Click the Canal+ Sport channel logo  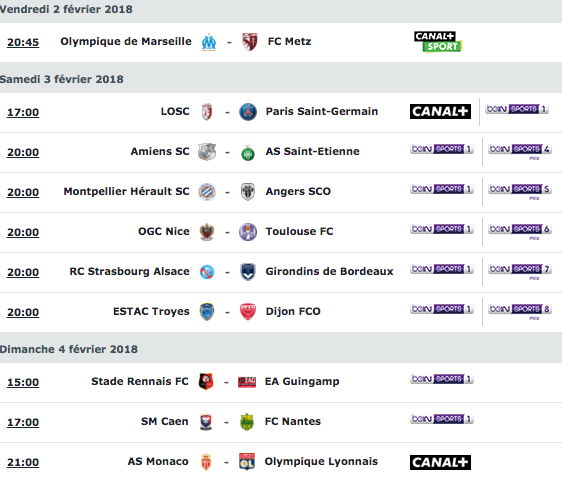[438, 42]
